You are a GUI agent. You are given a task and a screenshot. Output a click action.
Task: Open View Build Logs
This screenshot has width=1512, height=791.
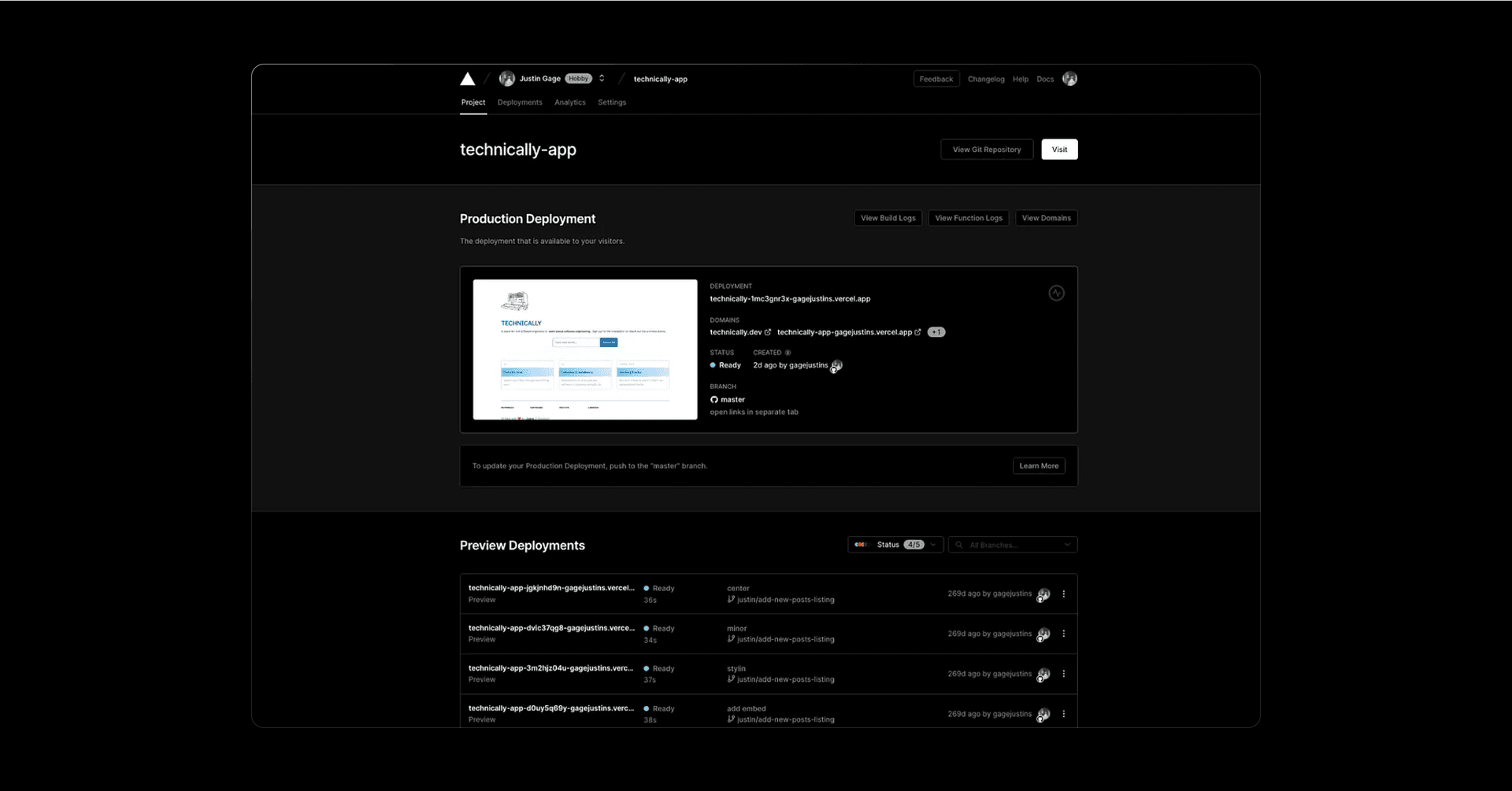pos(888,218)
